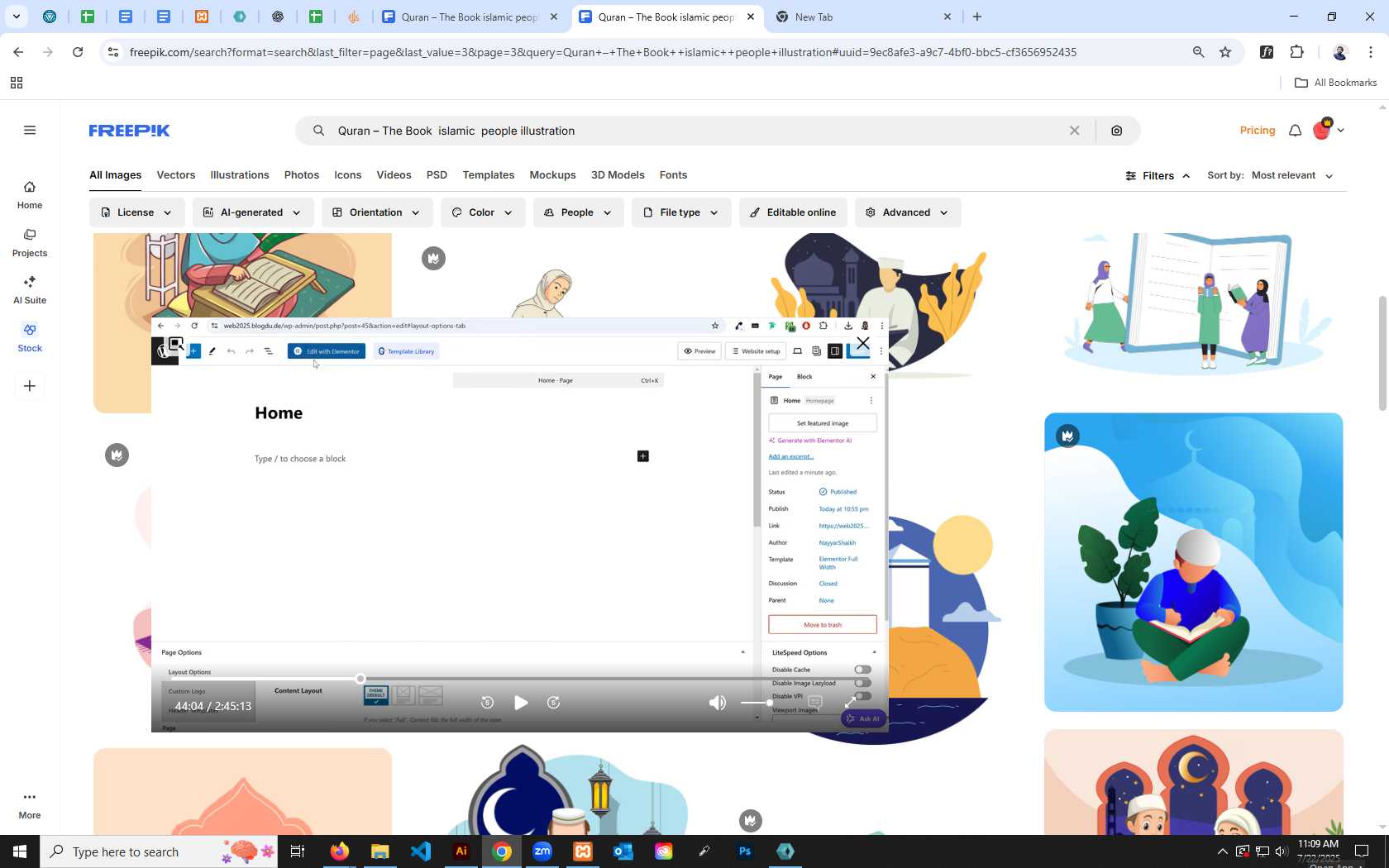The height and width of the screenshot is (868, 1389).
Task: Open the Color filter dropdown
Action: (x=482, y=212)
